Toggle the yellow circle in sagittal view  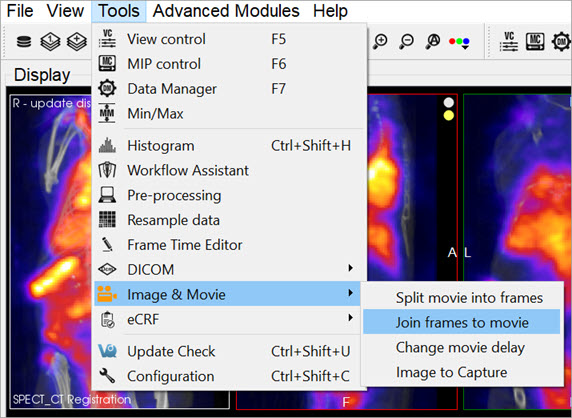click(x=449, y=116)
